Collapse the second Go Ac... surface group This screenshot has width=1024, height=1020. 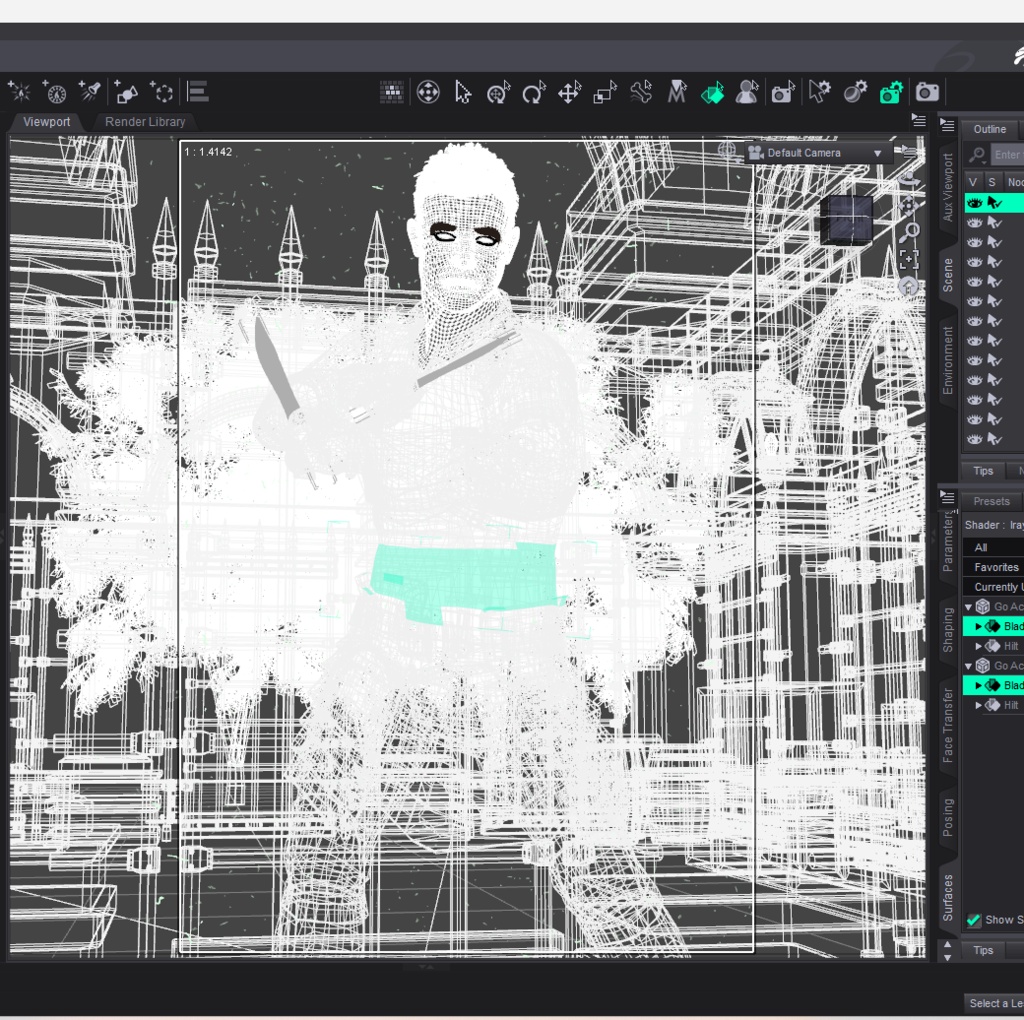point(968,665)
